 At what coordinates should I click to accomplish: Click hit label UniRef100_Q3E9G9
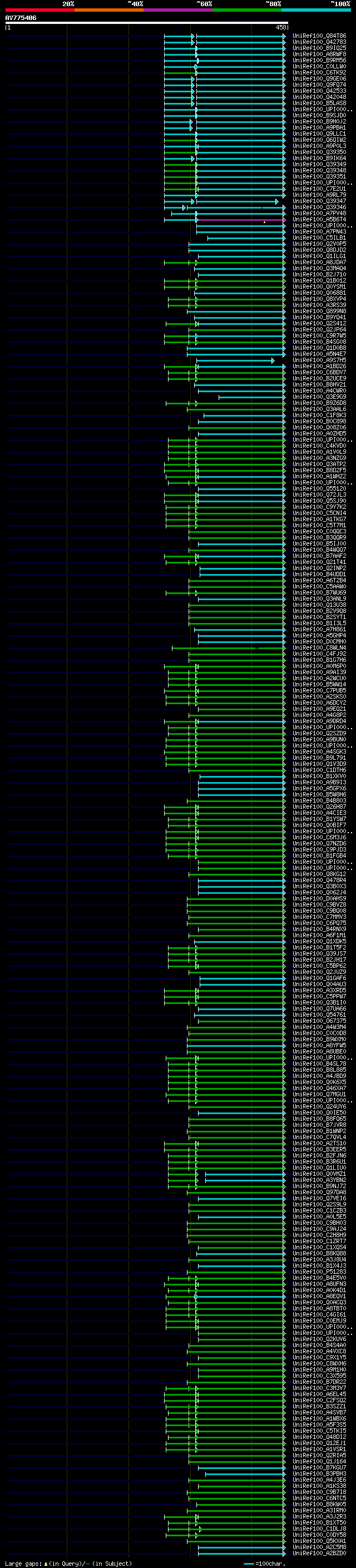319,397
